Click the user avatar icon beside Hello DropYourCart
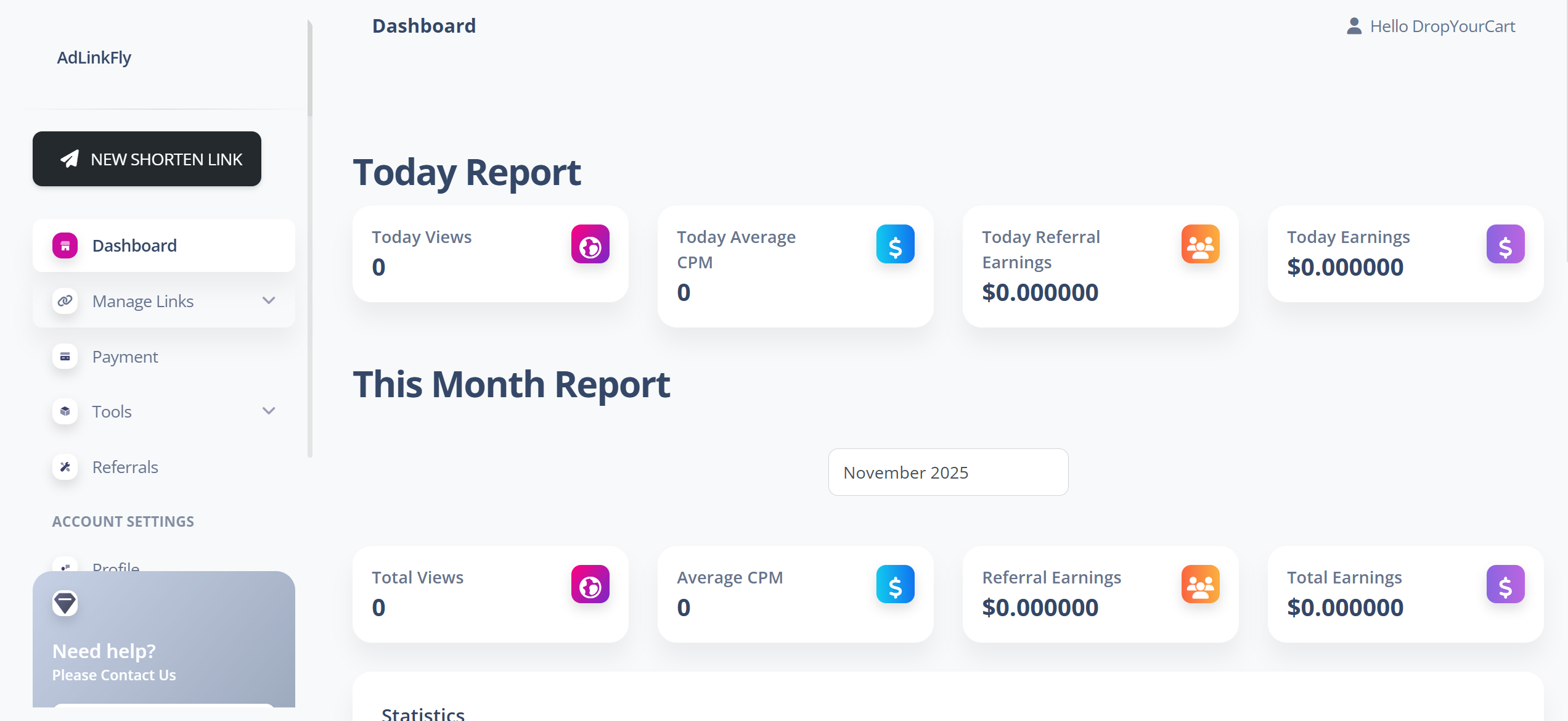 pyautogui.click(x=1354, y=26)
